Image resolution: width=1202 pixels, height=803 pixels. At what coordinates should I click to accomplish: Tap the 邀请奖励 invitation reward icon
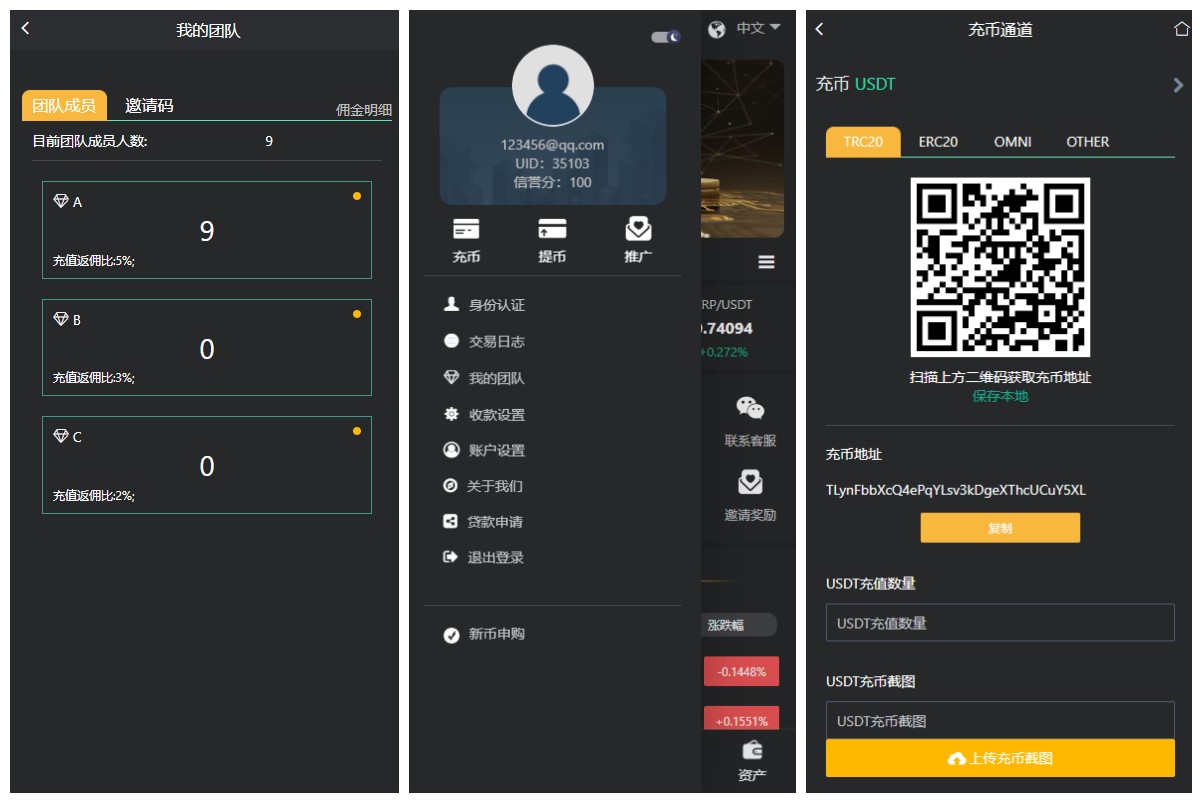click(x=750, y=483)
